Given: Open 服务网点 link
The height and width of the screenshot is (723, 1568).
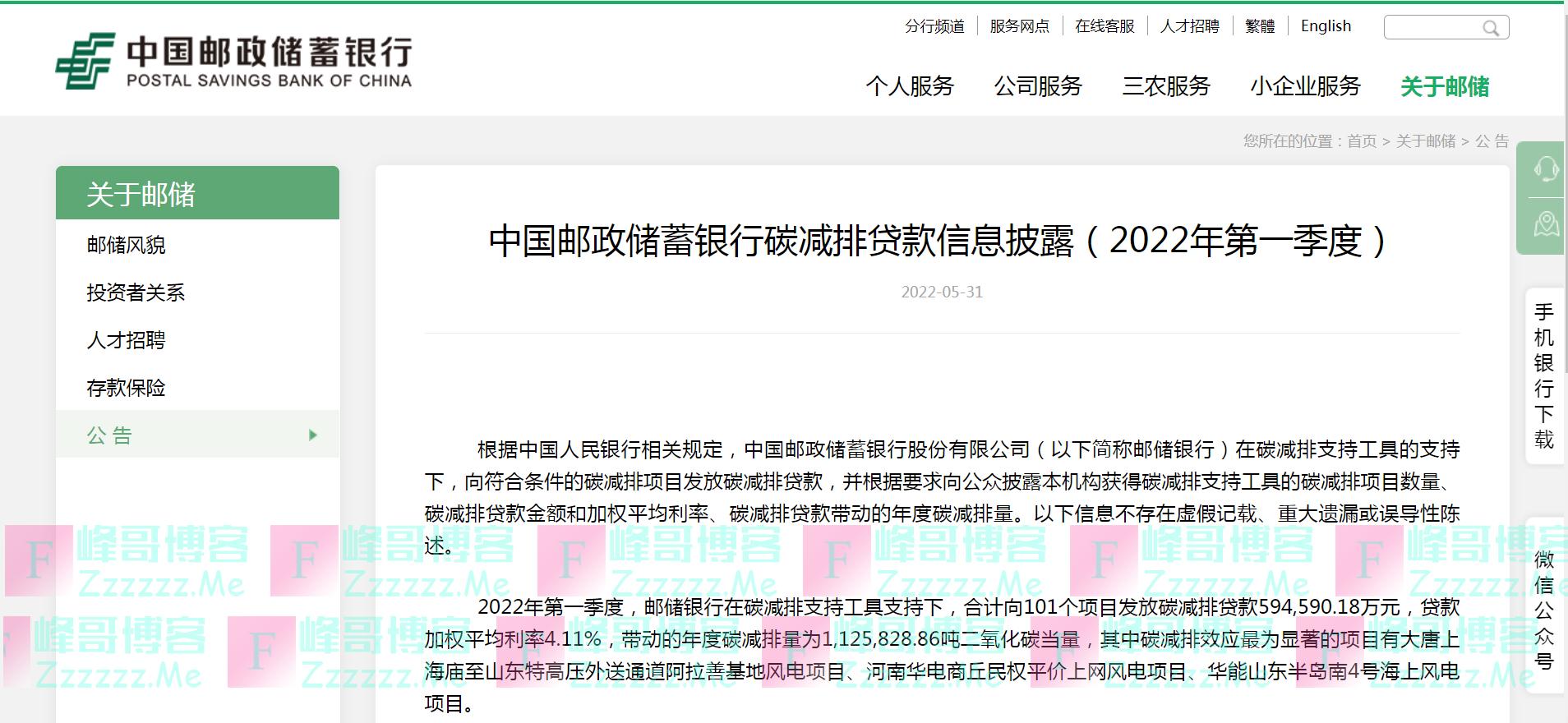Looking at the screenshot, I should 1020,26.
